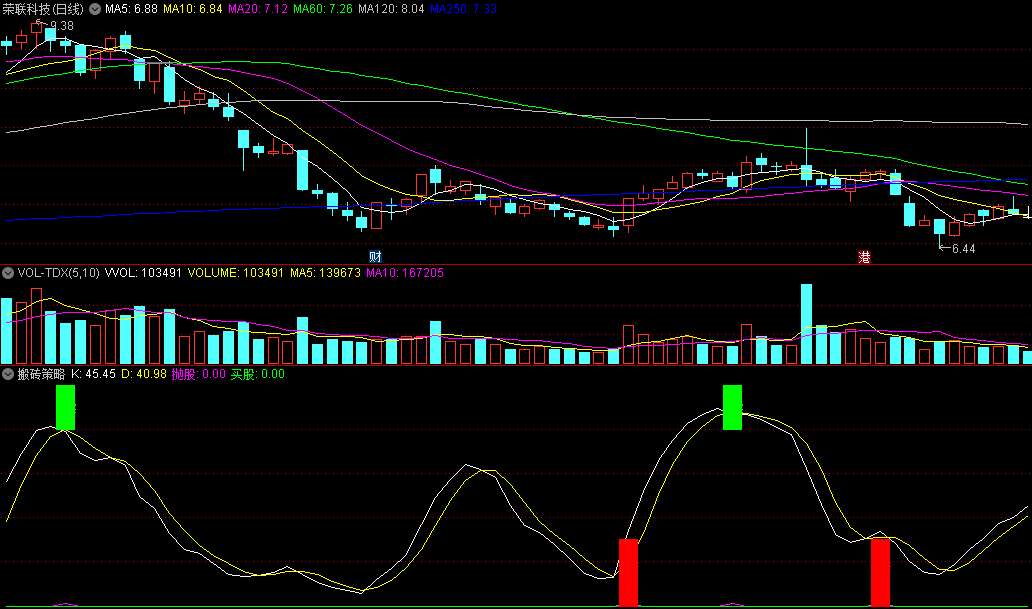This screenshot has width=1032, height=609.
Task: Click the second red buy signal bar
Action: pos(881,573)
